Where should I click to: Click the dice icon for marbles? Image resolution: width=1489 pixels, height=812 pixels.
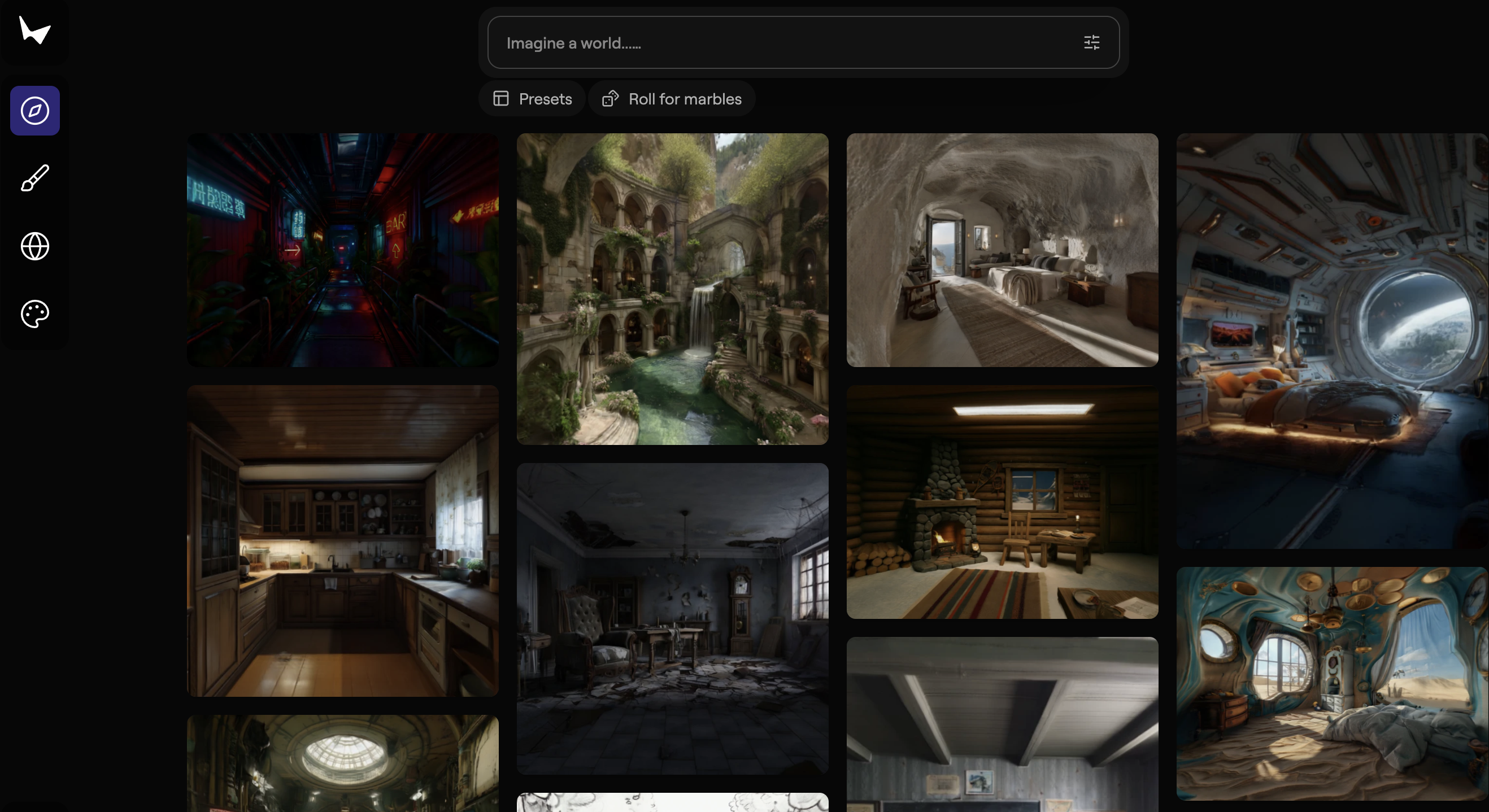click(611, 99)
